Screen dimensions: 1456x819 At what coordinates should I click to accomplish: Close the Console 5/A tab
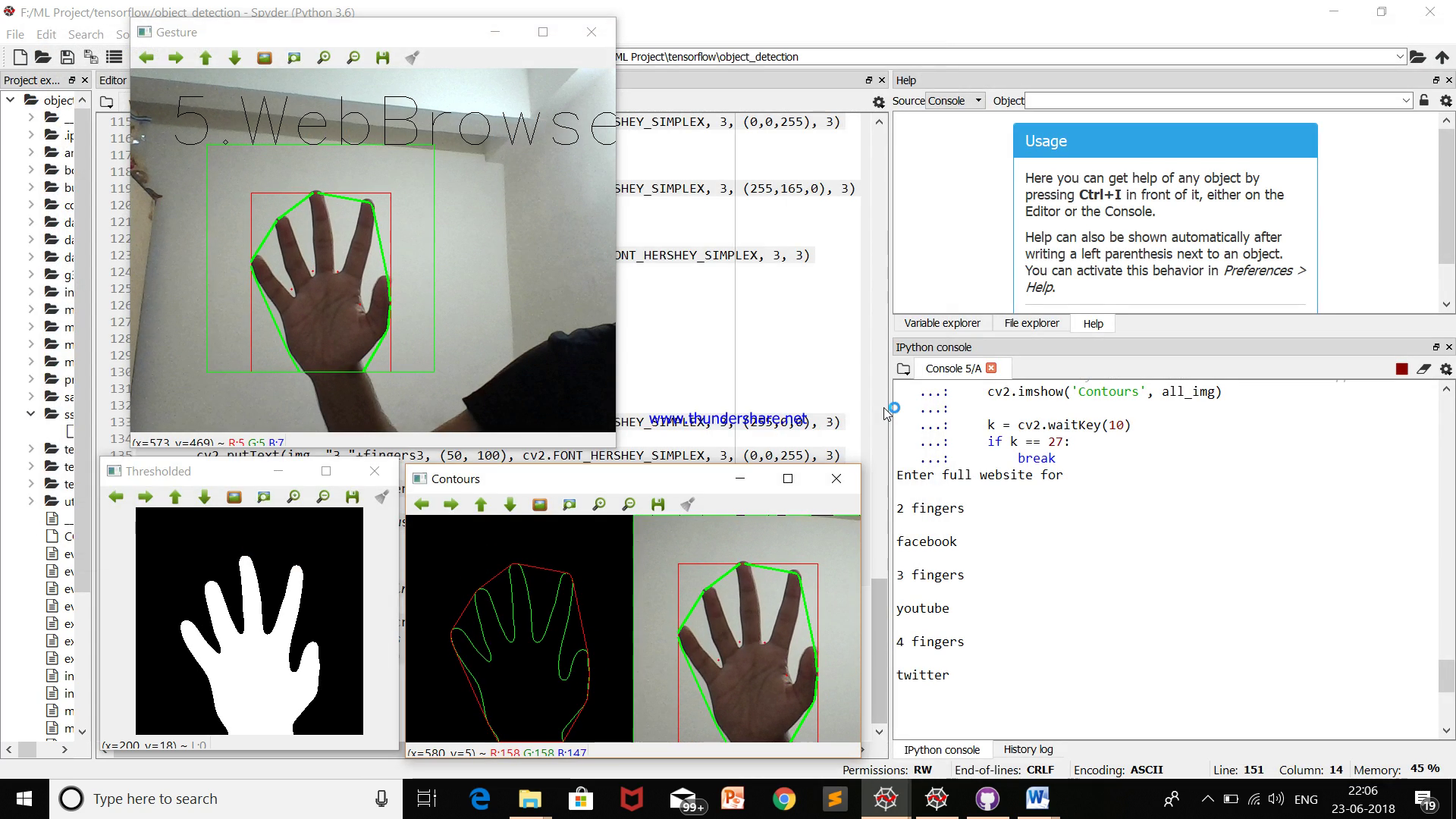pyautogui.click(x=991, y=368)
